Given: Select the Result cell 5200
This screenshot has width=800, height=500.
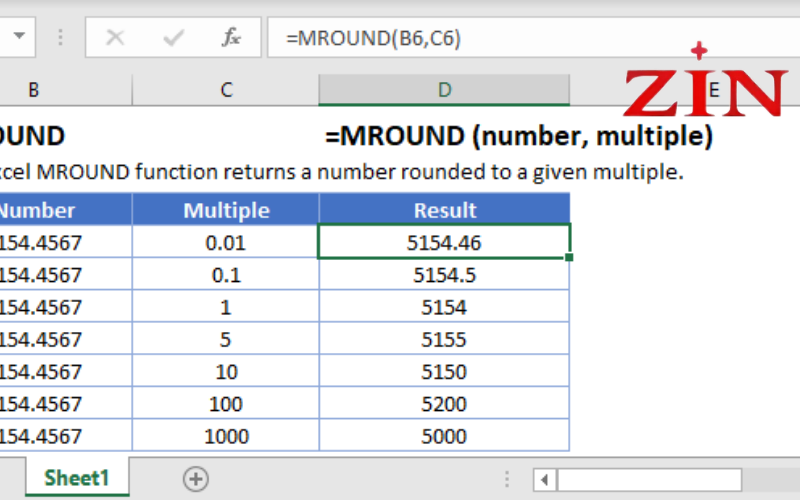Looking at the screenshot, I should 444,404.
